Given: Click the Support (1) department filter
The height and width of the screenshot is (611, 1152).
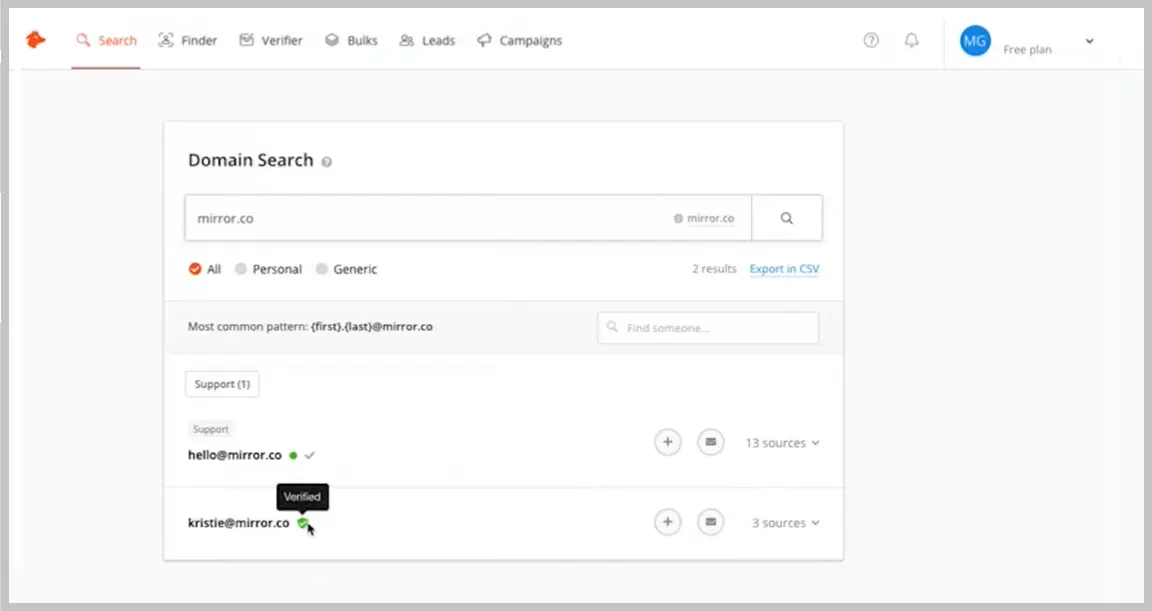Looking at the screenshot, I should (222, 384).
